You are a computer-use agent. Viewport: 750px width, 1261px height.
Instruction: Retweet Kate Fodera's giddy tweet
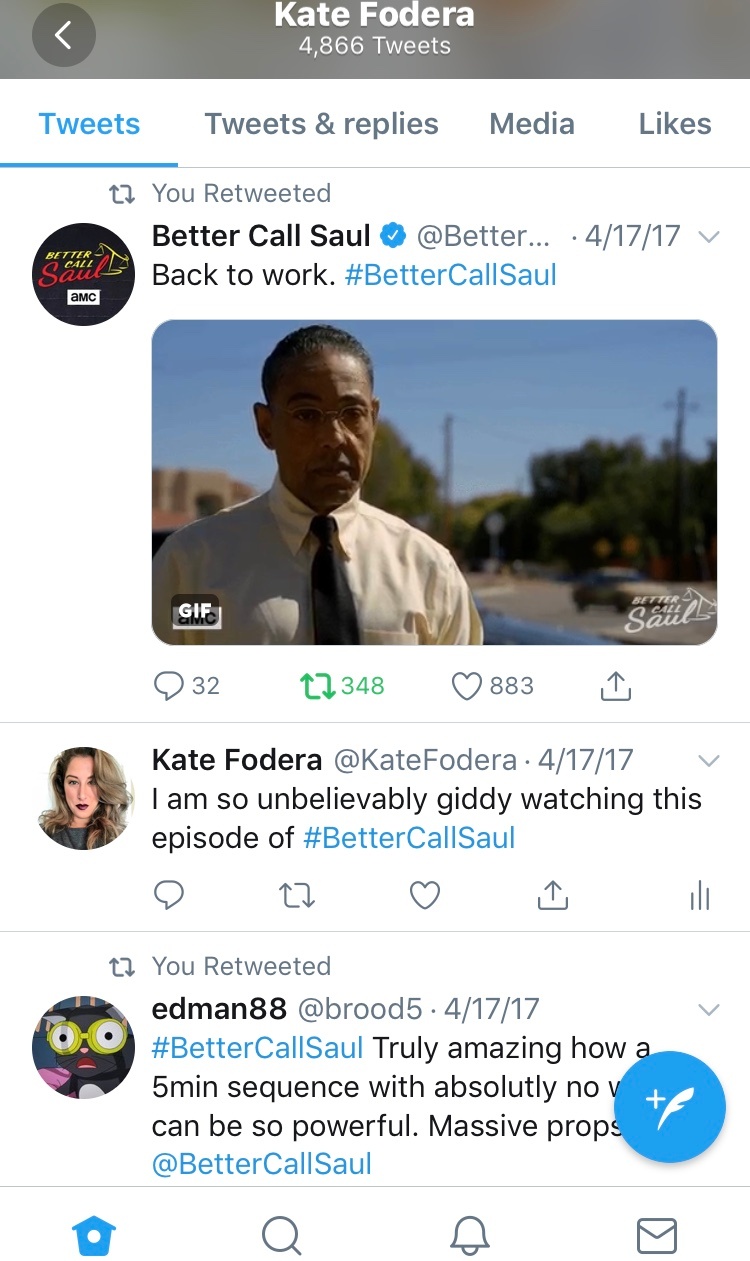click(x=297, y=895)
